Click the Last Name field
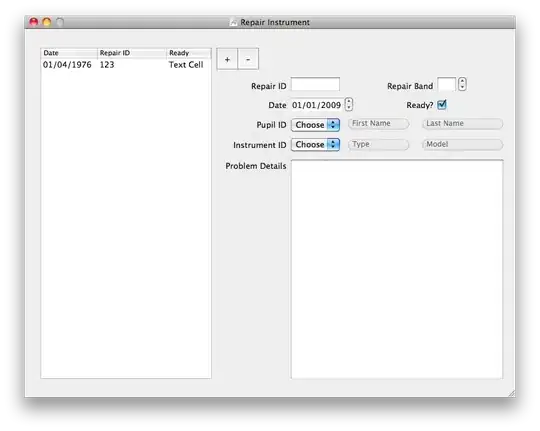 (462, 124)
